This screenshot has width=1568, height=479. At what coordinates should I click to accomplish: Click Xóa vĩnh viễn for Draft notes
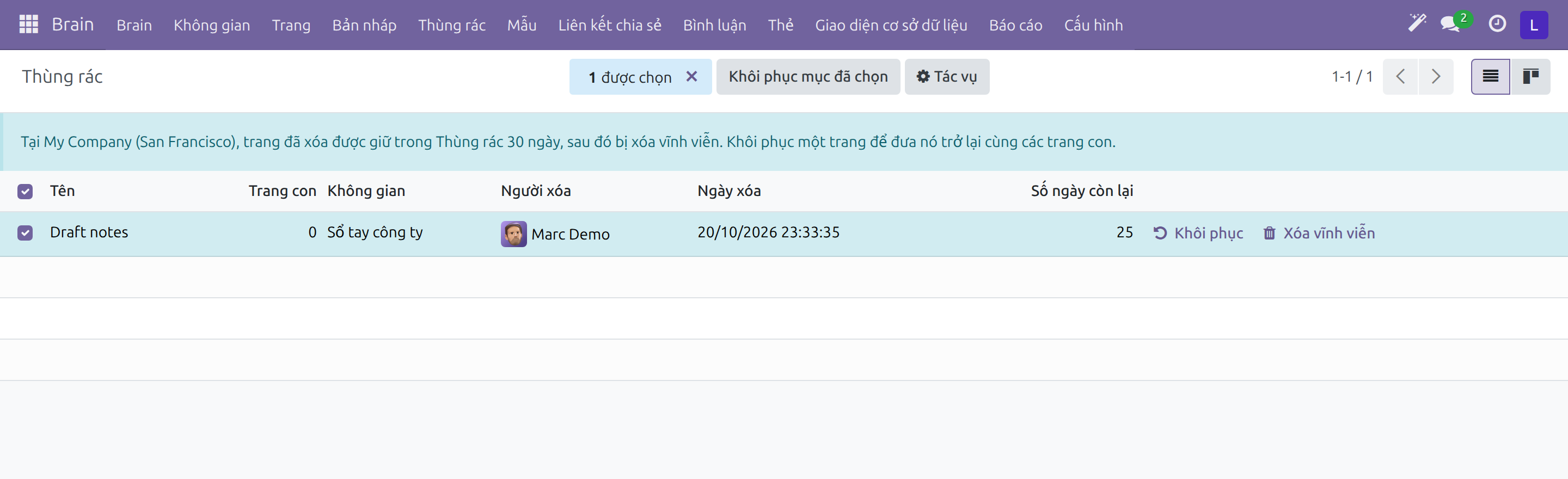click(x=1319, y=233)
